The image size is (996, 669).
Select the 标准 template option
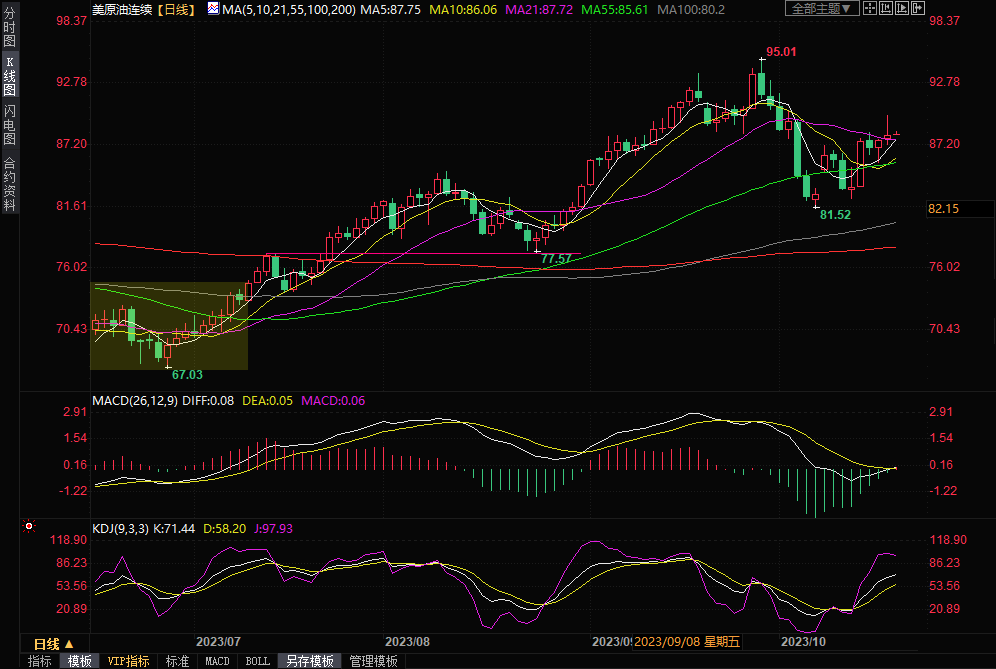coord(177,661)
